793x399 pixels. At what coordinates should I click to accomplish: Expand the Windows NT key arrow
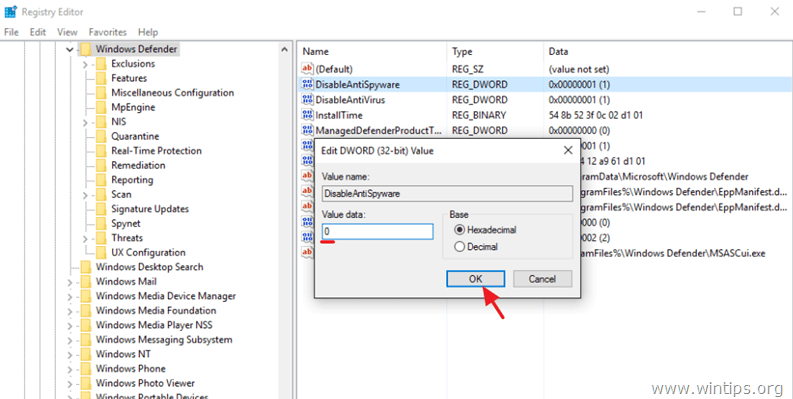70,355
